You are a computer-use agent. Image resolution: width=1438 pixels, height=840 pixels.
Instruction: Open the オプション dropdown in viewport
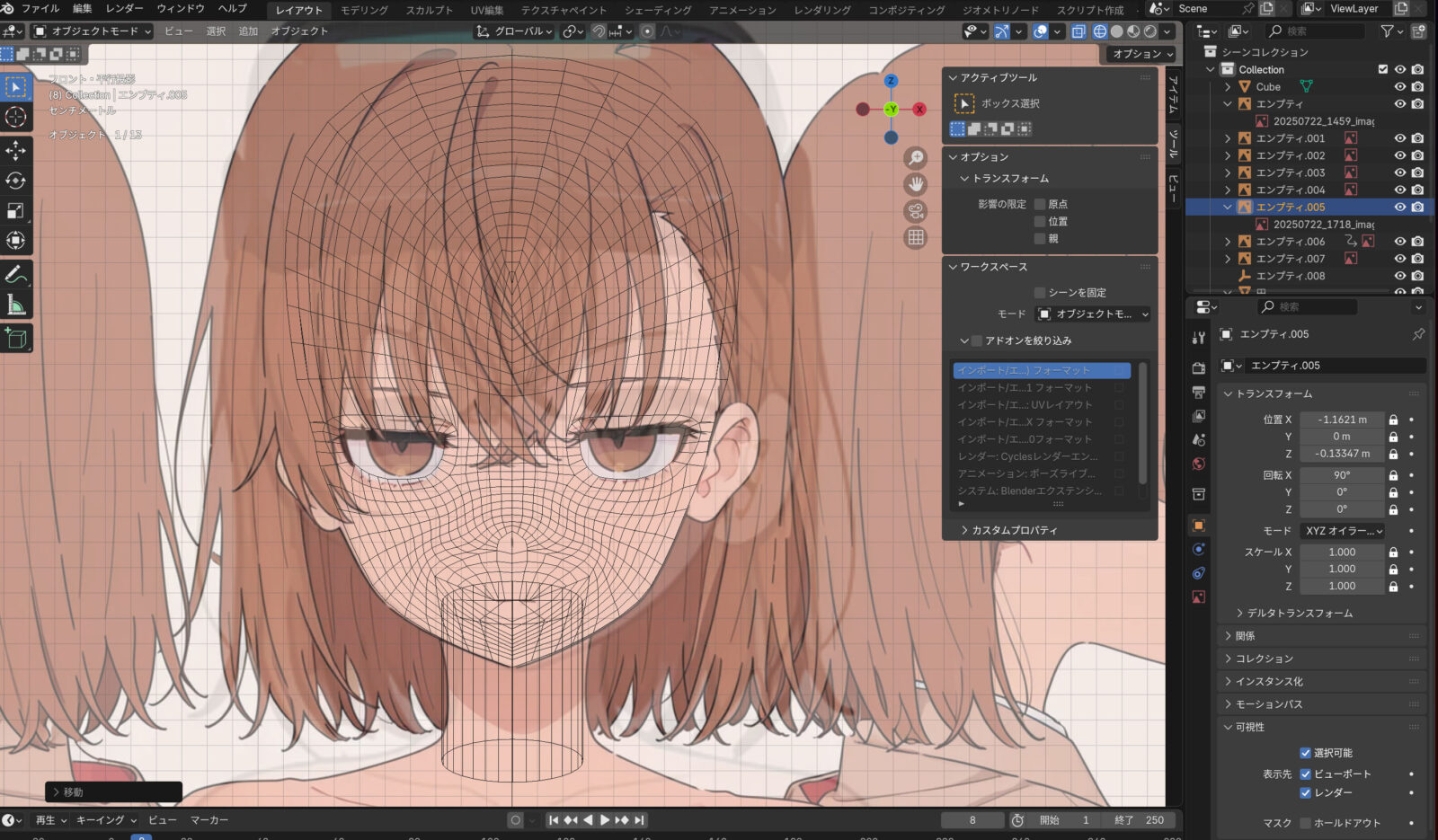coord(1142,54)
